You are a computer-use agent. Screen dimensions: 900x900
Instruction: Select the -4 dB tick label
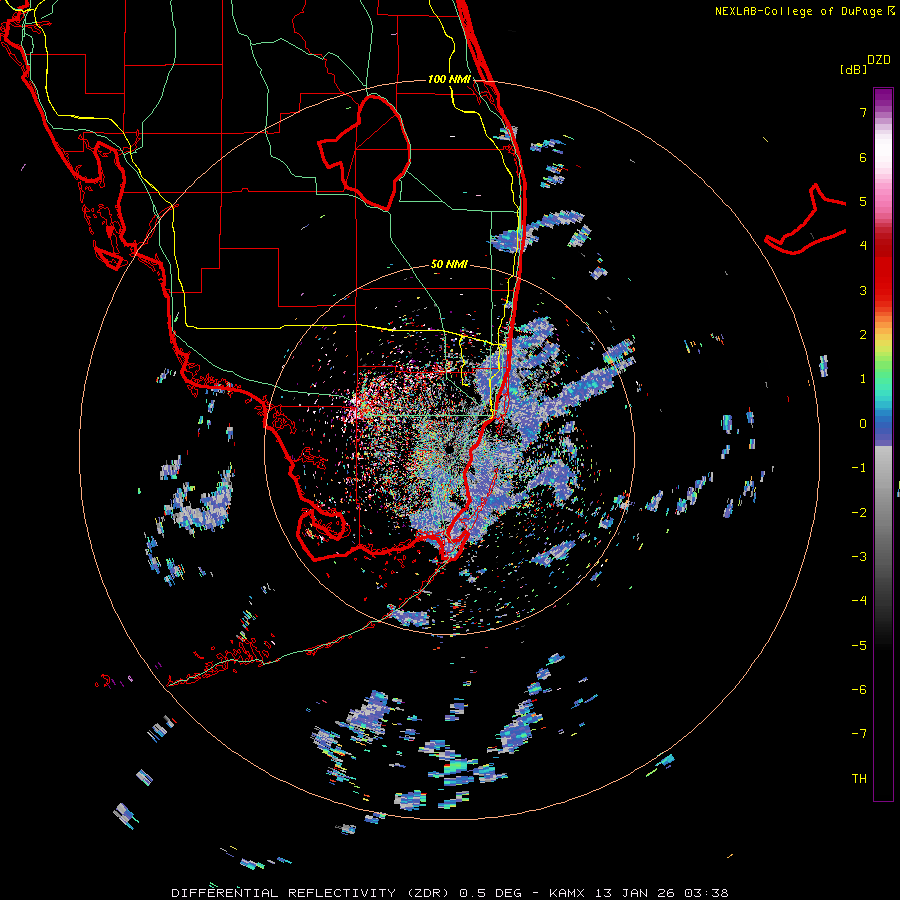859,601
